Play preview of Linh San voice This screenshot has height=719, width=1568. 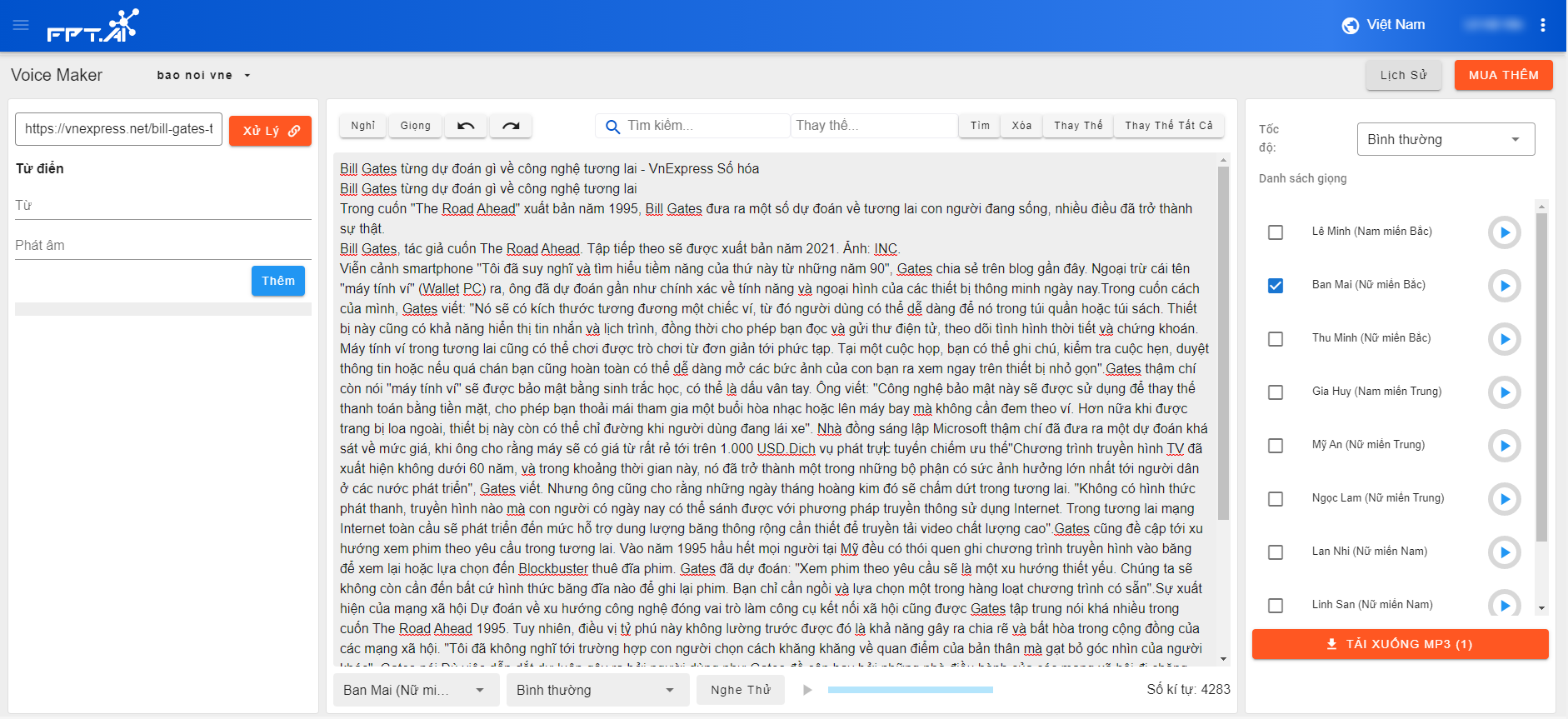click(x=1505, y=604)
